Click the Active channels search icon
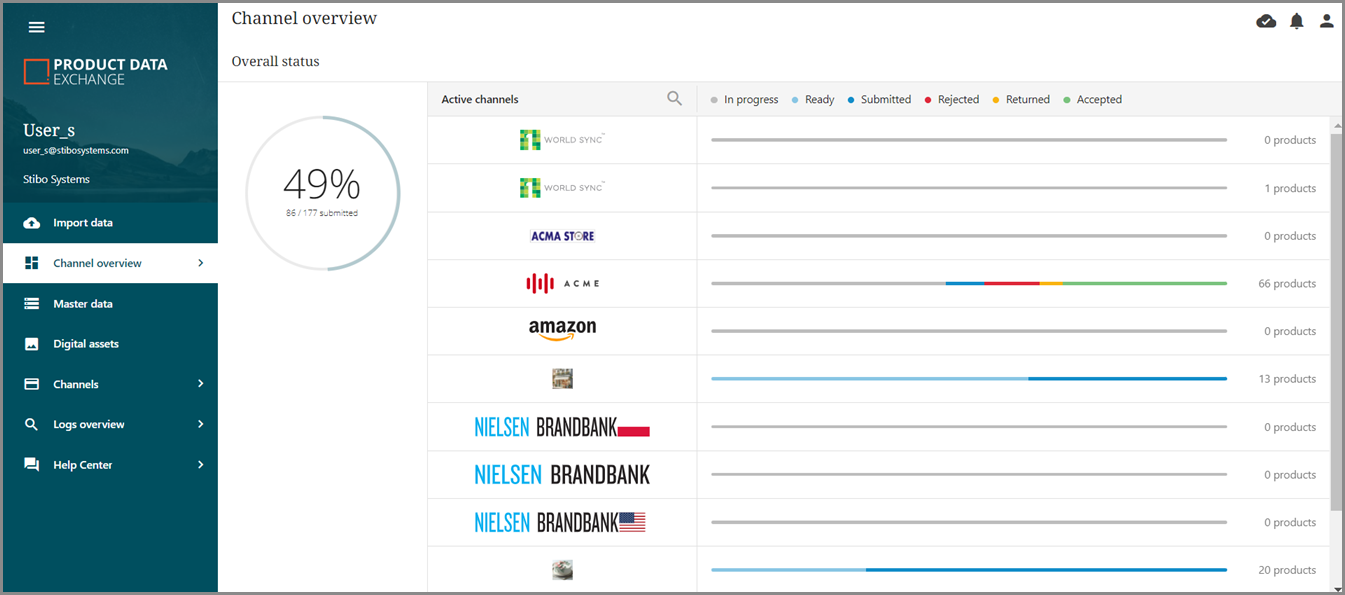The image size is (1345, 595). click(x=675, y=99)
